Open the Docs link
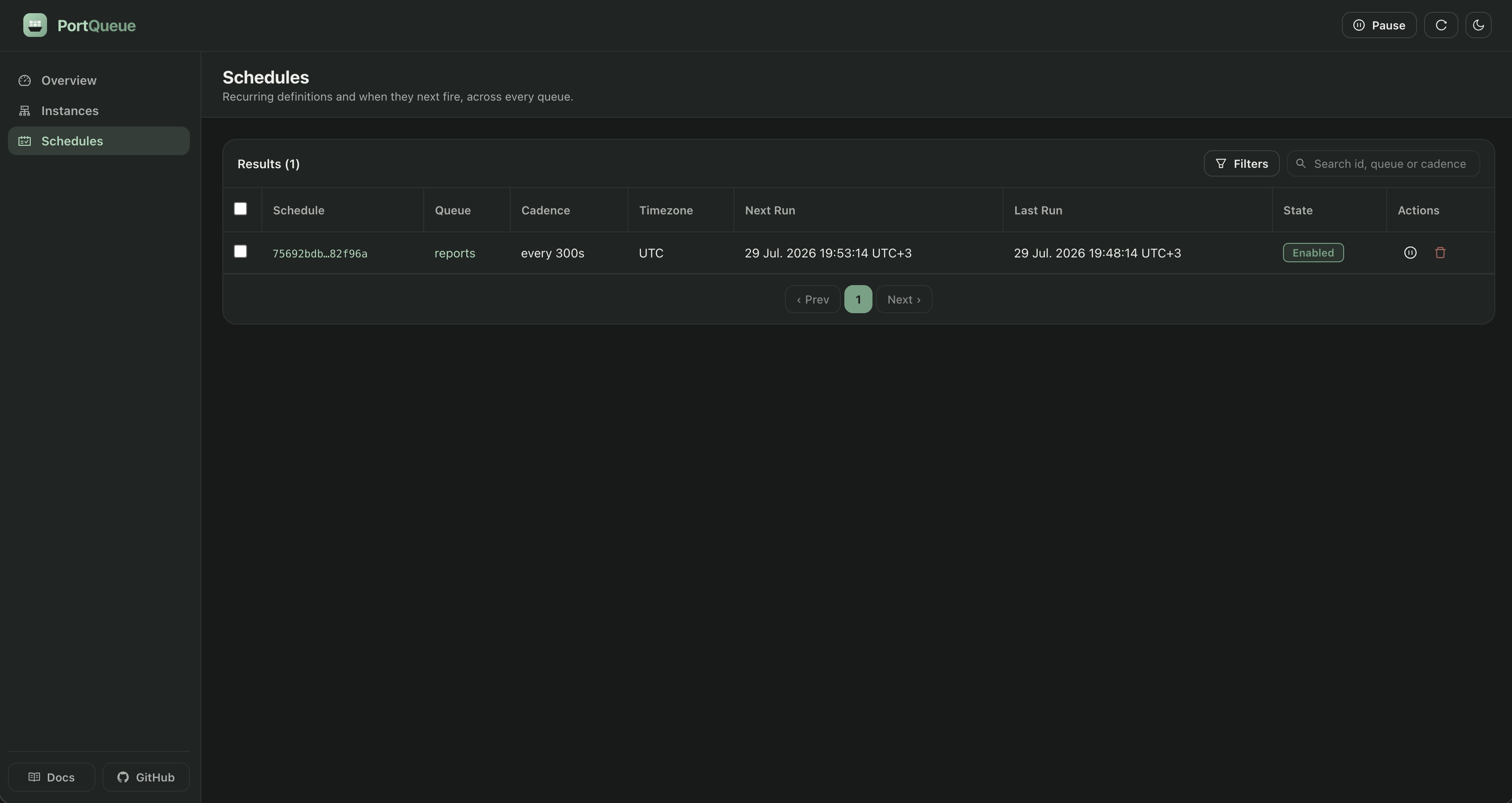This screenshot has height=803, width=1512. pyautogui.click(x=52, y=777)
